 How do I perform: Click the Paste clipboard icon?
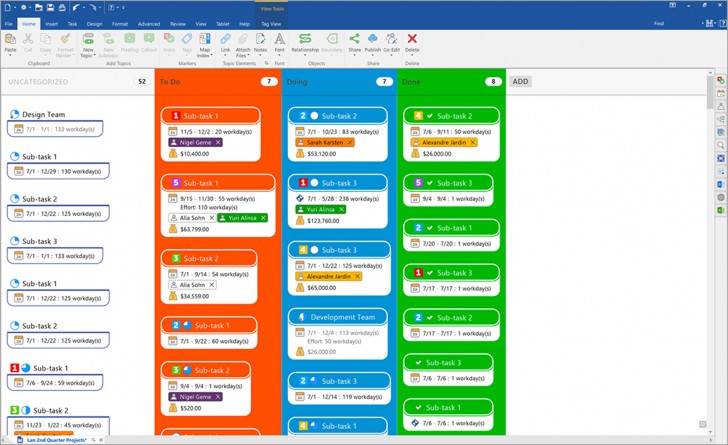10,39
